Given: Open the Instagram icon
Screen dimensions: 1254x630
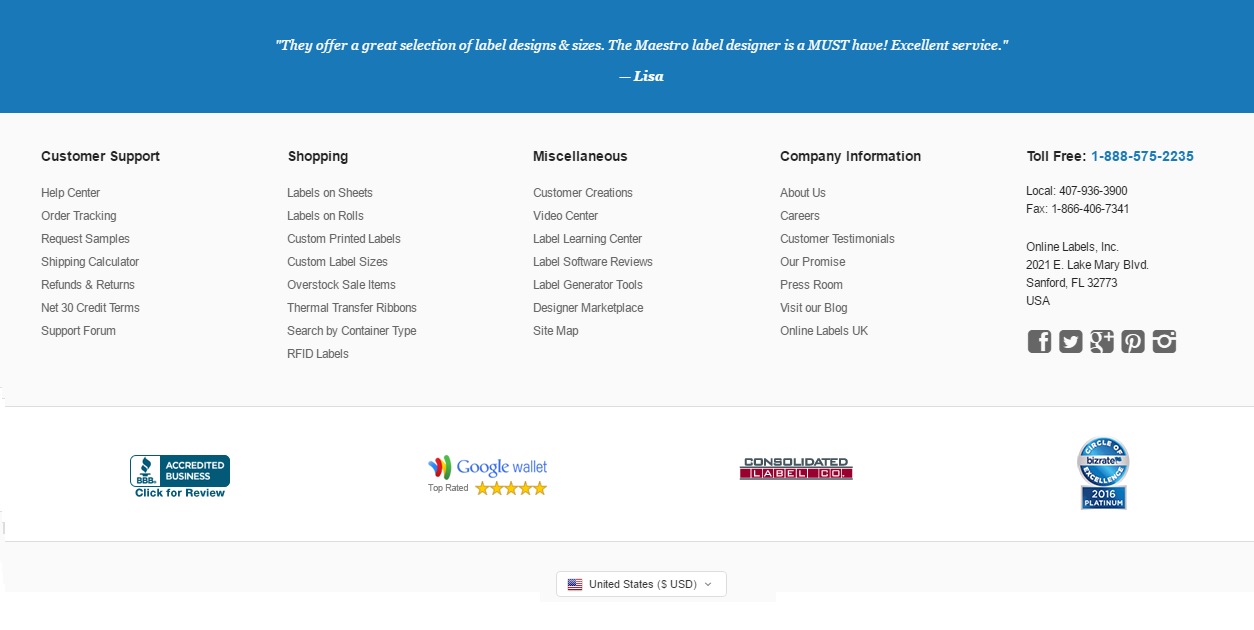Looking at the screenshot, I should 1163,341.
